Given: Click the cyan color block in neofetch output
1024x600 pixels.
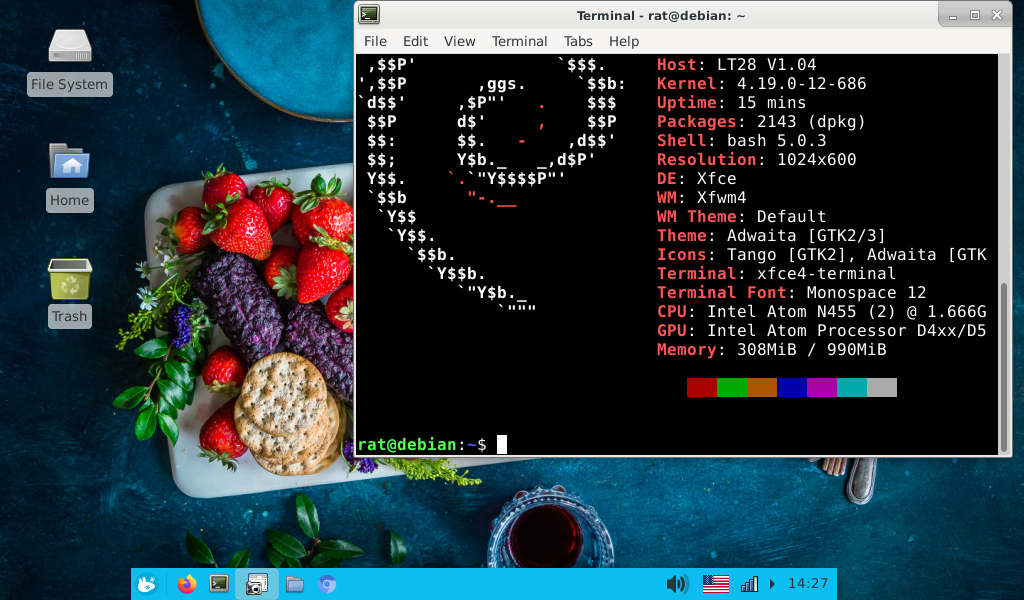Looking at the screenshot, I should pyautogui.click(x=852, y=387).
